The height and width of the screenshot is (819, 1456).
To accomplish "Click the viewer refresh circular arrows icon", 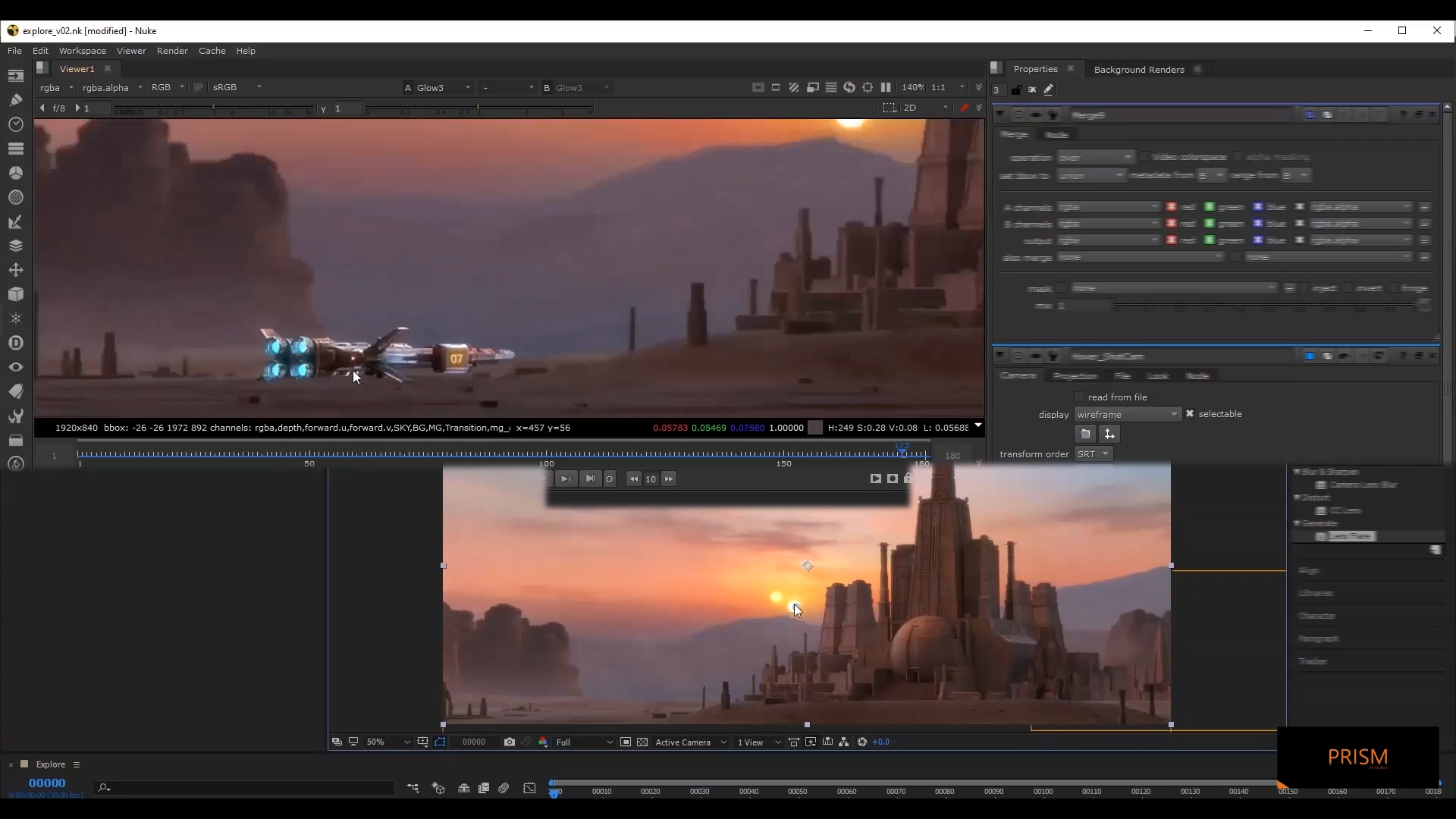I will click(849, 87).
